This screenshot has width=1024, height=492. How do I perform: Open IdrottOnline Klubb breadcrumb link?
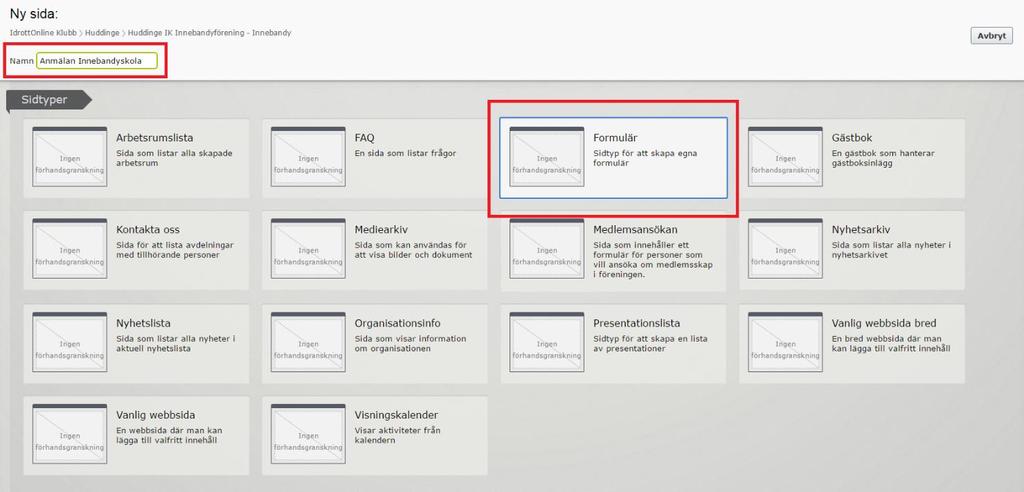[43, 33]
